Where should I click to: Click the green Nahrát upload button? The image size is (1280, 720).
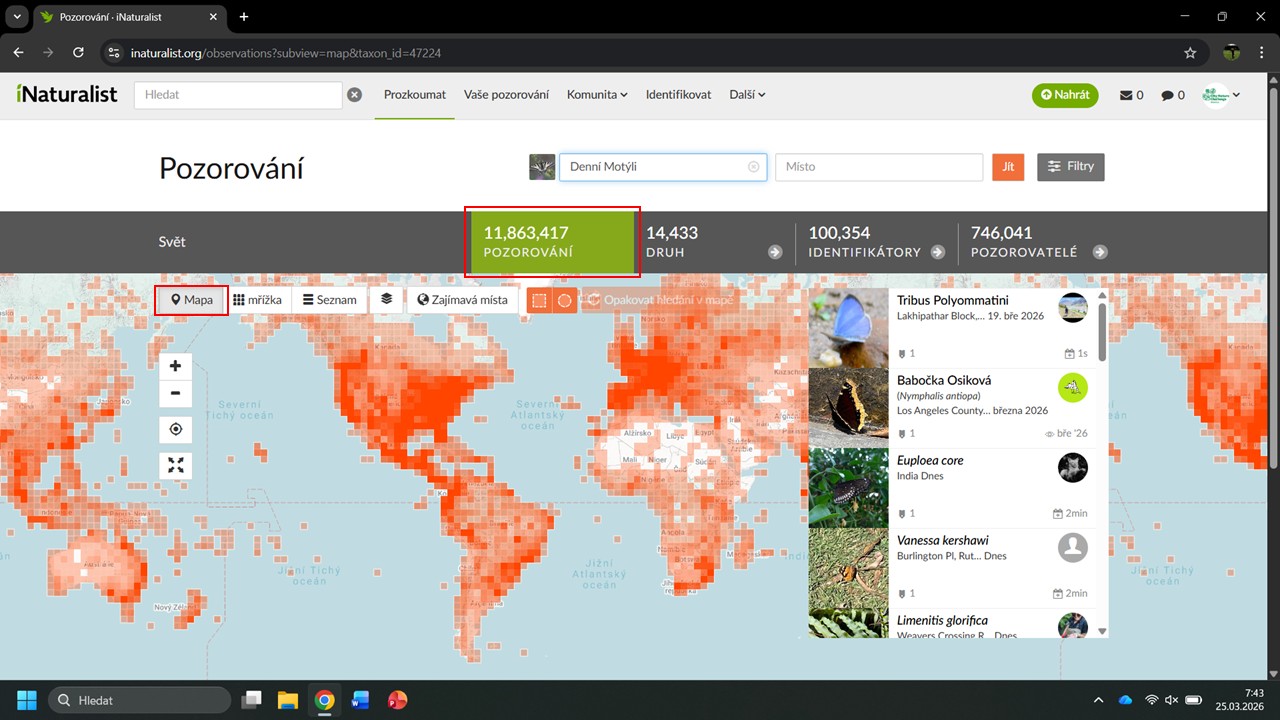(x=1065, y=95)
